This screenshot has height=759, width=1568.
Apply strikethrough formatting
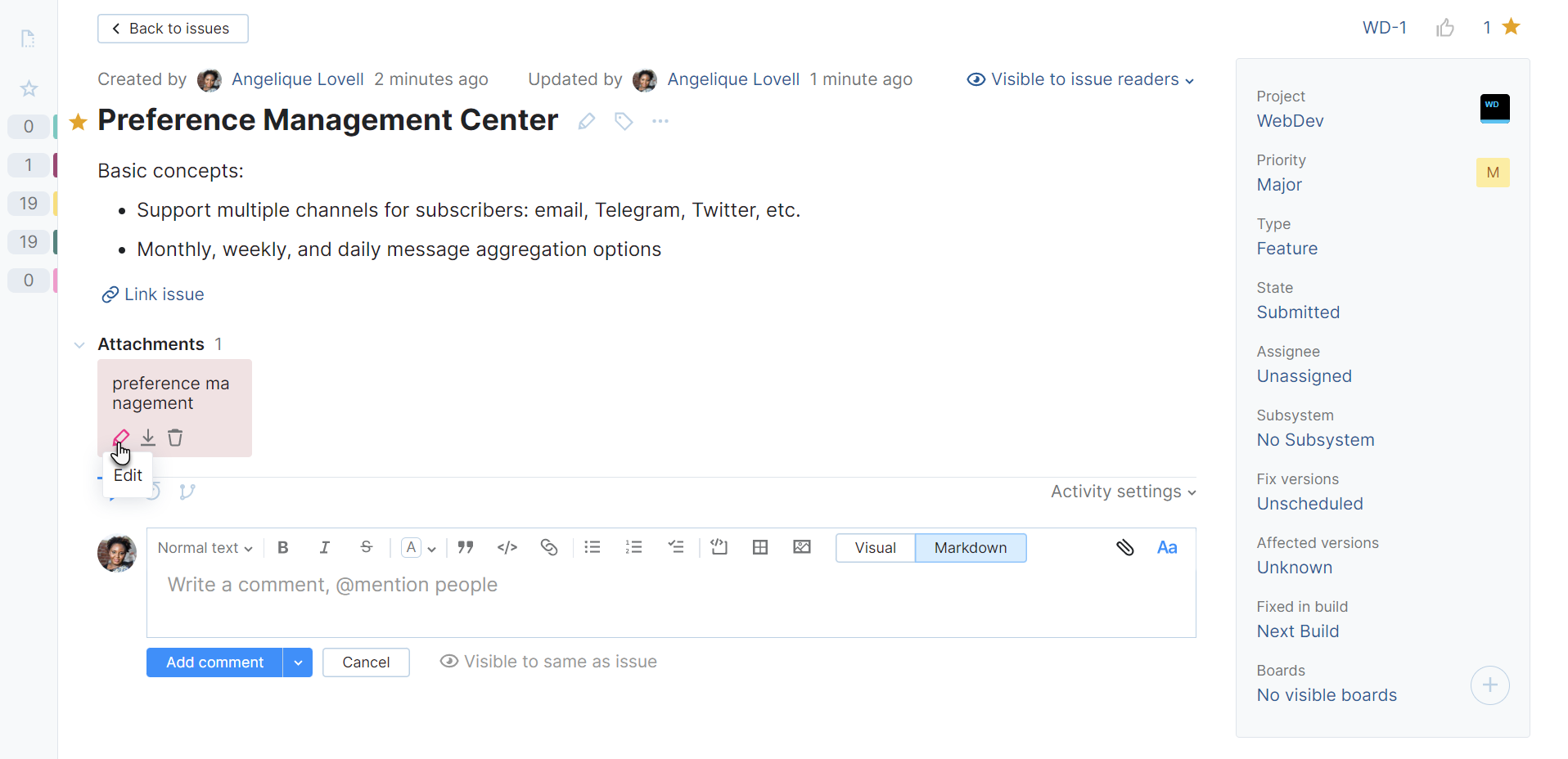367,548
